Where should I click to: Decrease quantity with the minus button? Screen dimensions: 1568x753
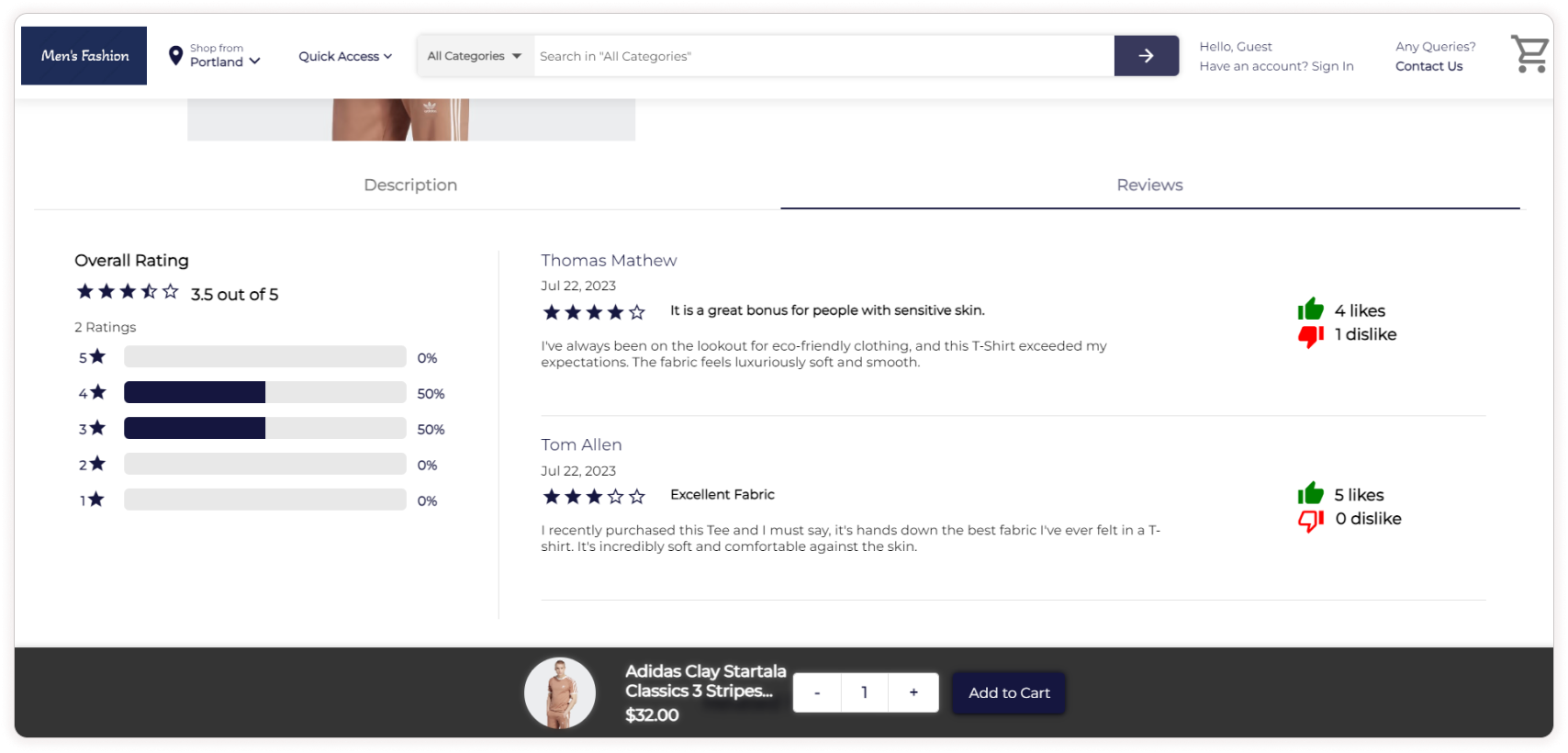pos(817,692)
